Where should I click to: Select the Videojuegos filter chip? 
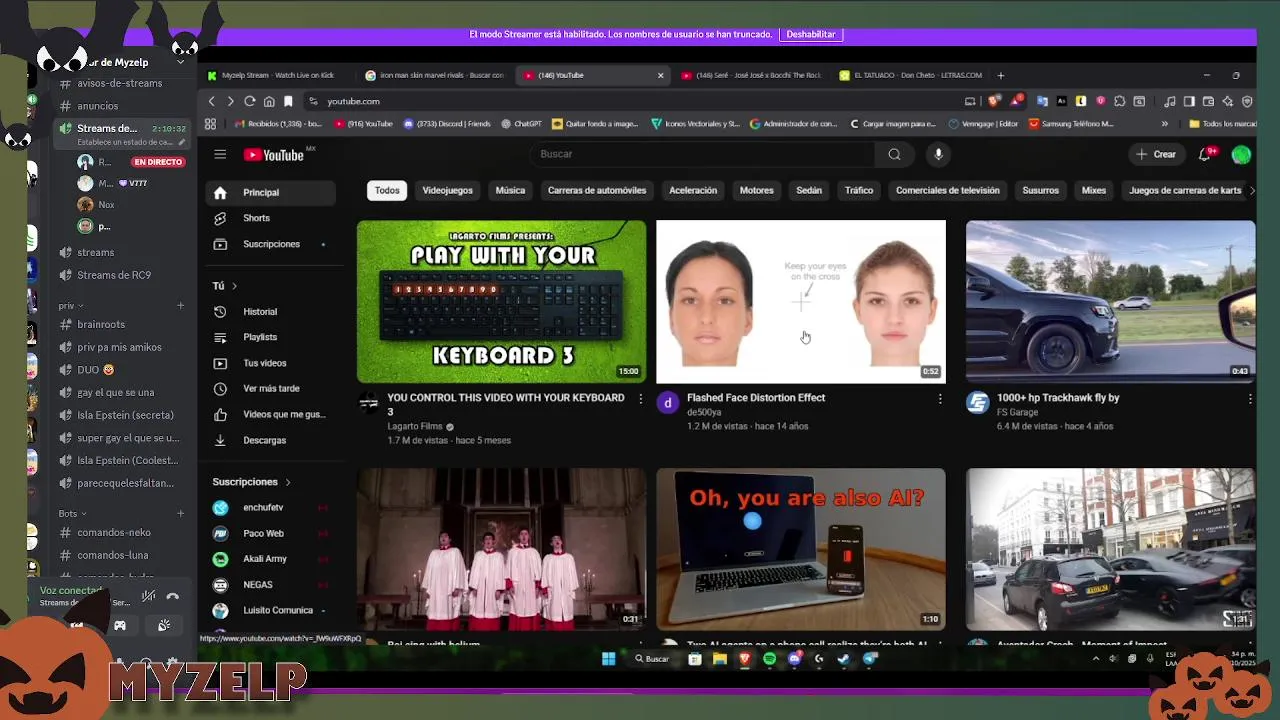click(447, 190)
